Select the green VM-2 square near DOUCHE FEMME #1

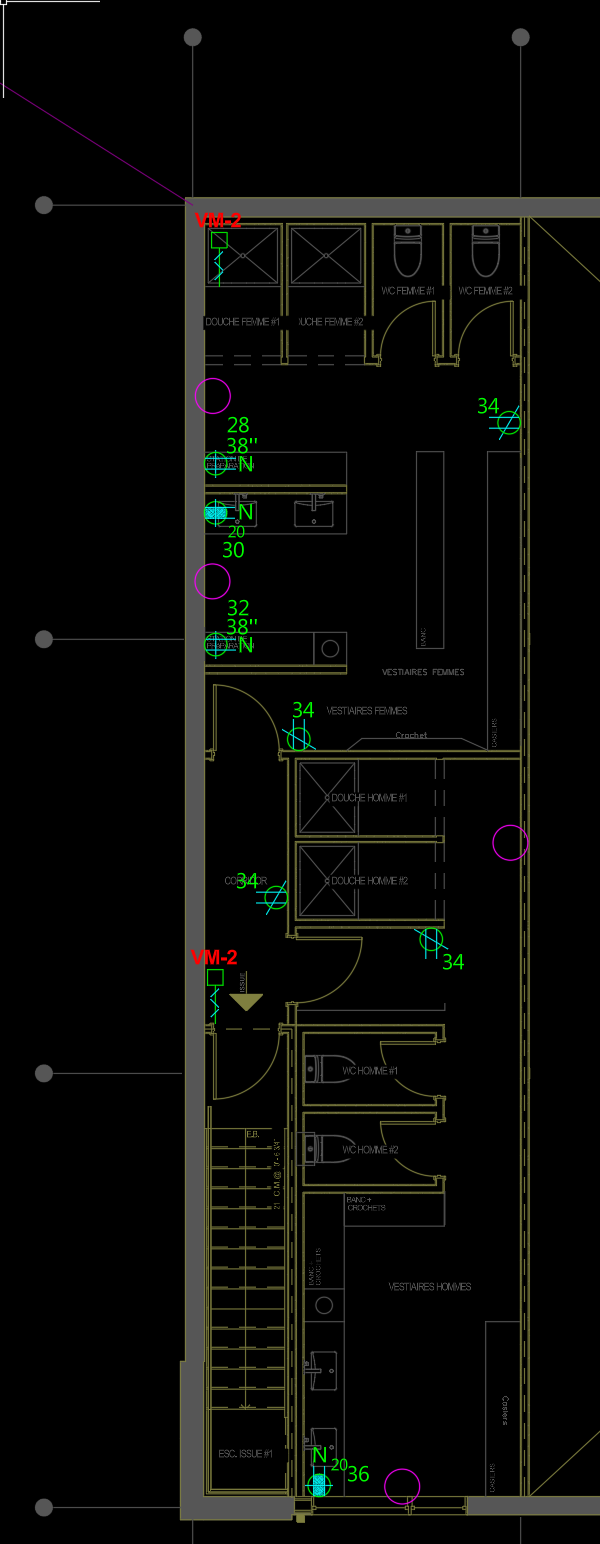tap(219, 240)
